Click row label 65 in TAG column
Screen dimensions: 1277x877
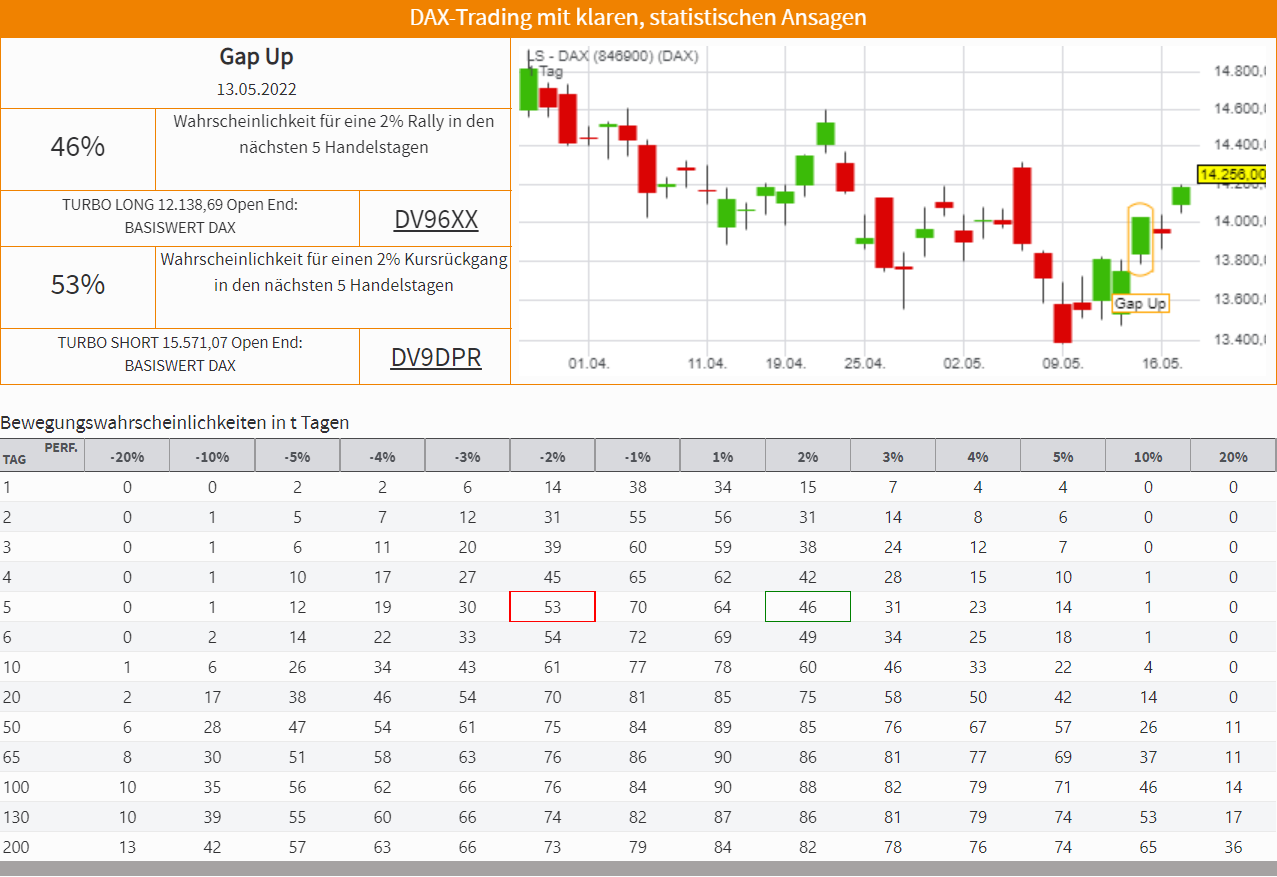click(12, 757)
